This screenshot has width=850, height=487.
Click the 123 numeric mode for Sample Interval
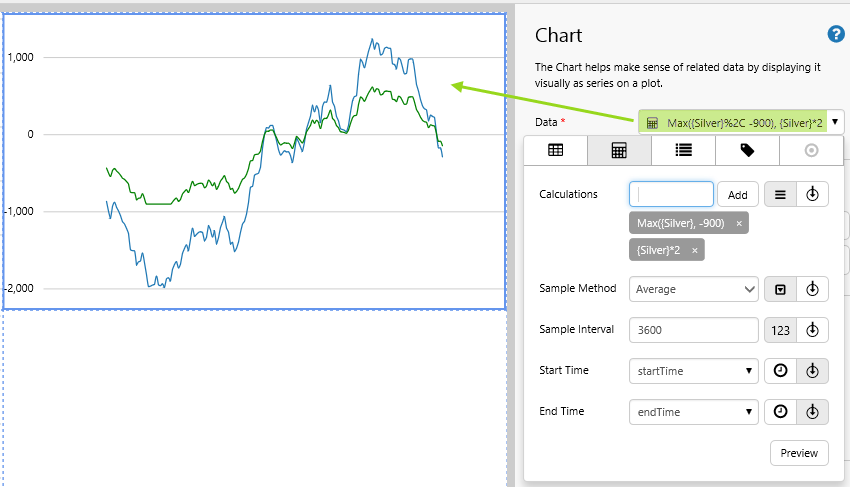click(x=780, y=330)
